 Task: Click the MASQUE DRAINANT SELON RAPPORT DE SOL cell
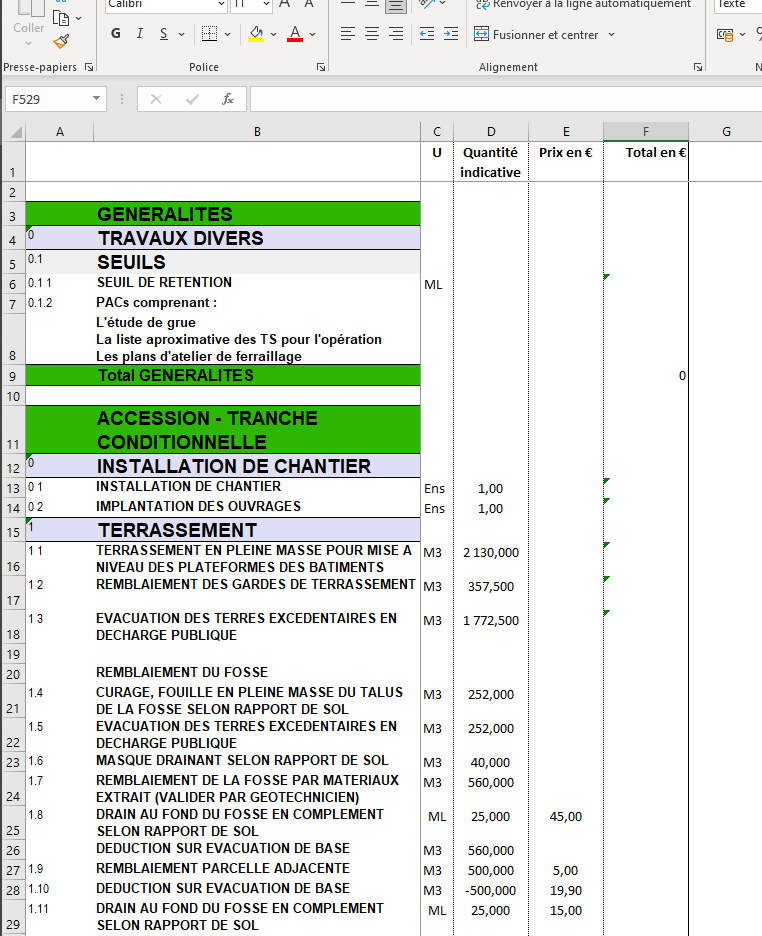coord(257,761)
